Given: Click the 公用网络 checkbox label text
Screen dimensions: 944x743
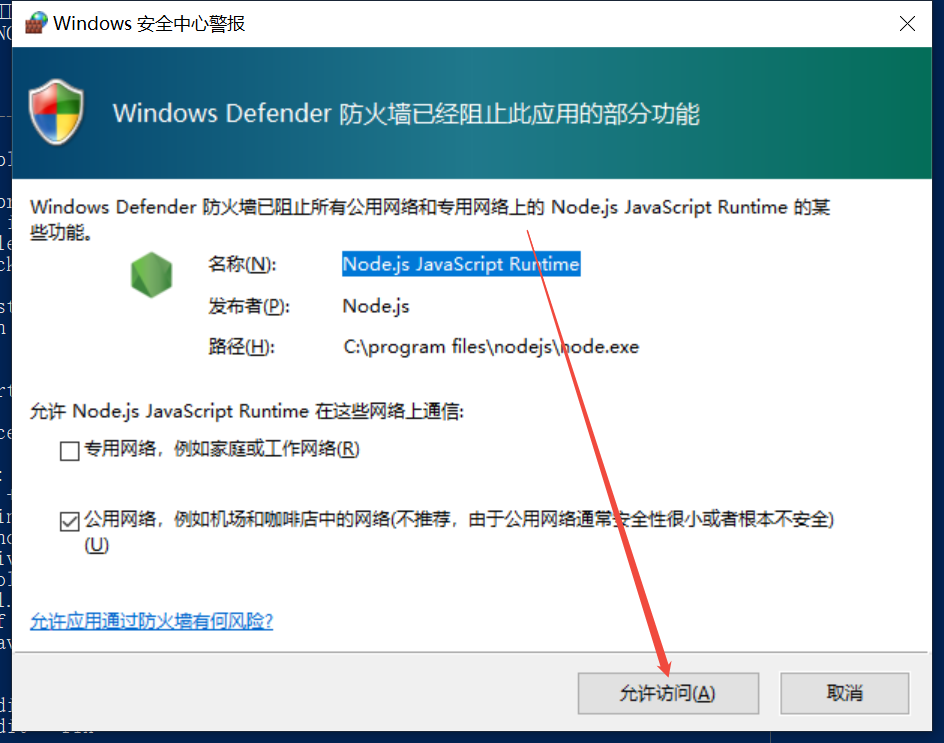Looking at the screenshot, I should pos(459,531).
